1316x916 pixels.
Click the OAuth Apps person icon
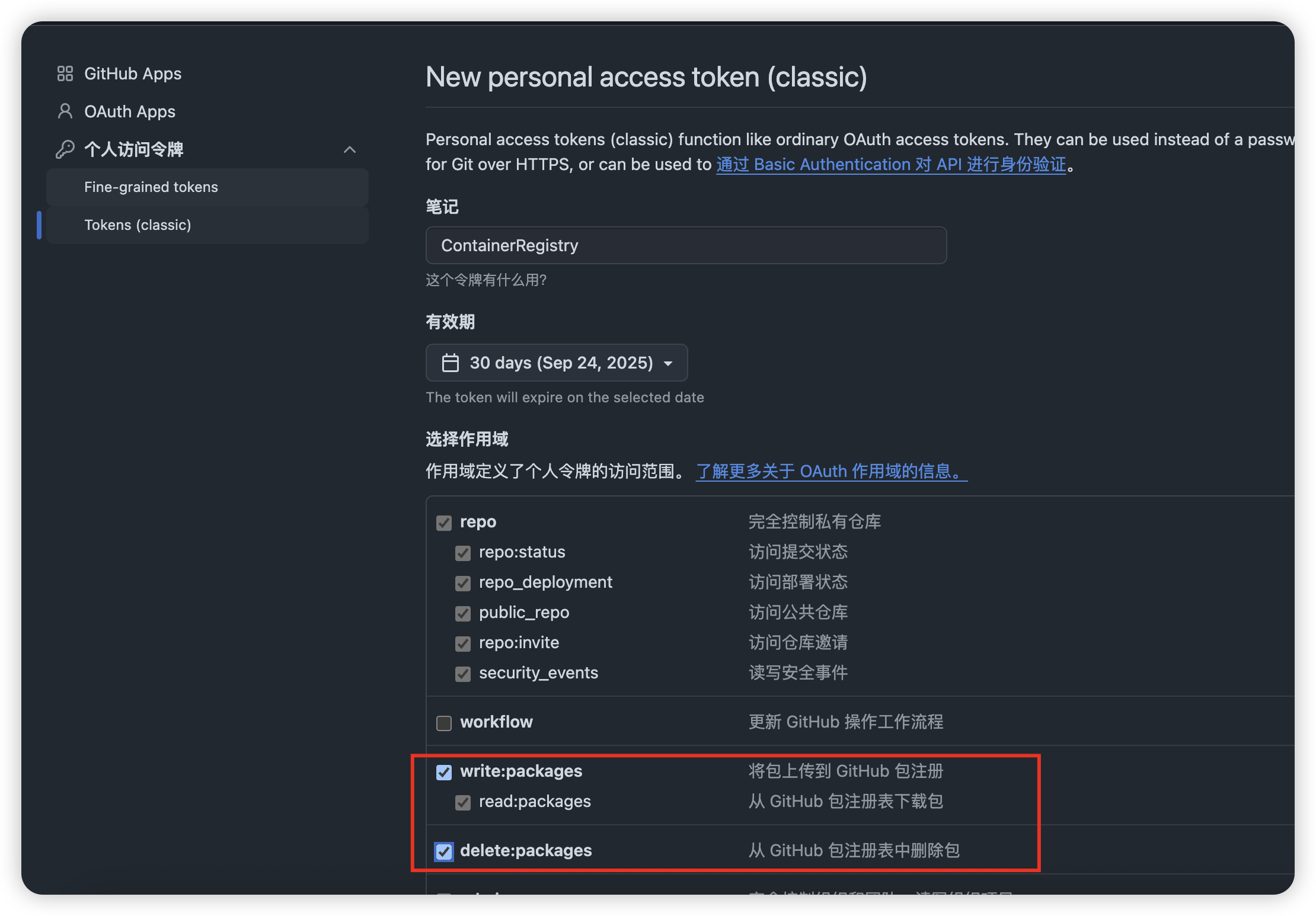[65, 111]
